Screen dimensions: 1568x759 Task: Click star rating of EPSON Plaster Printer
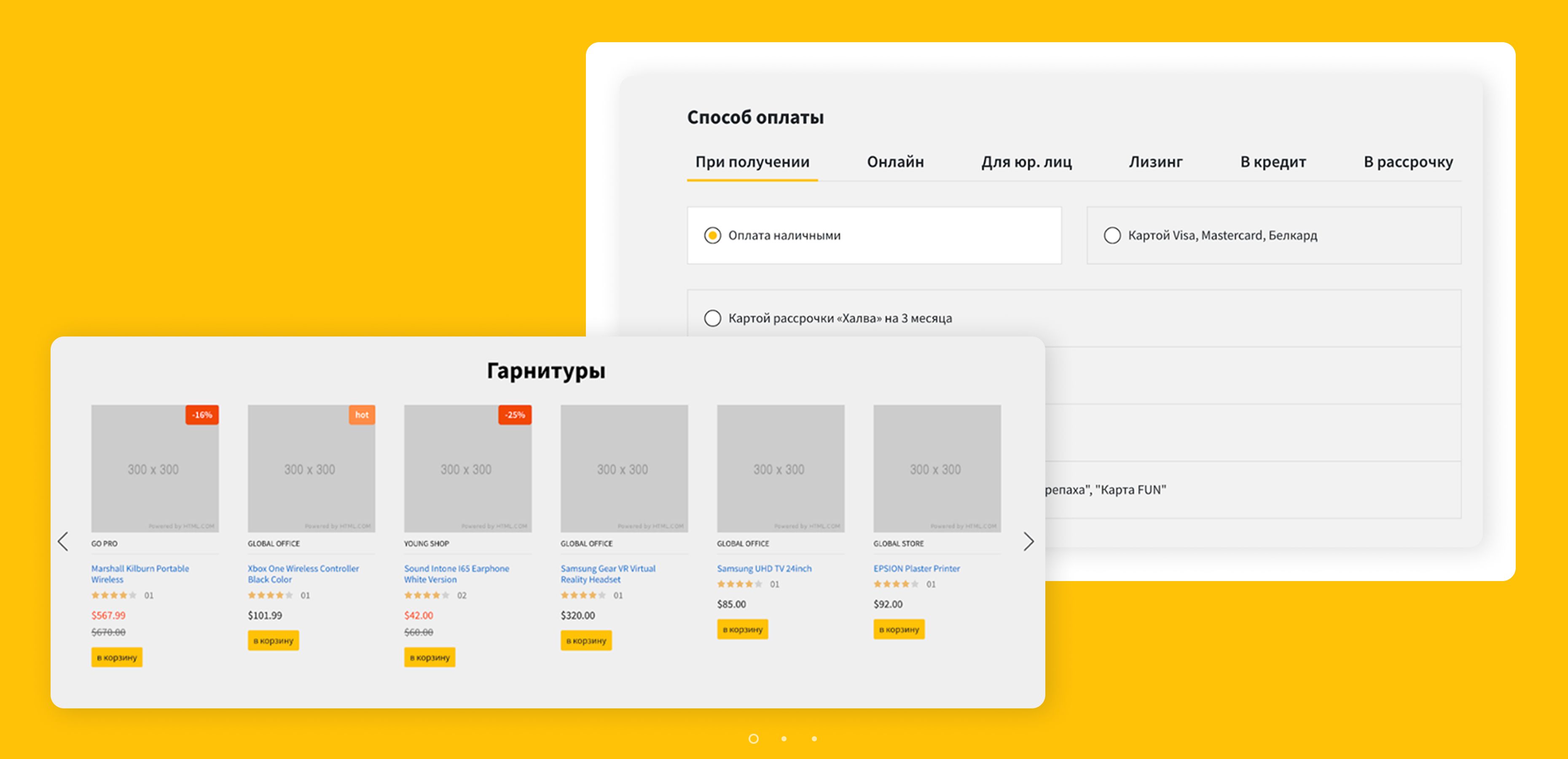(895, 584)
